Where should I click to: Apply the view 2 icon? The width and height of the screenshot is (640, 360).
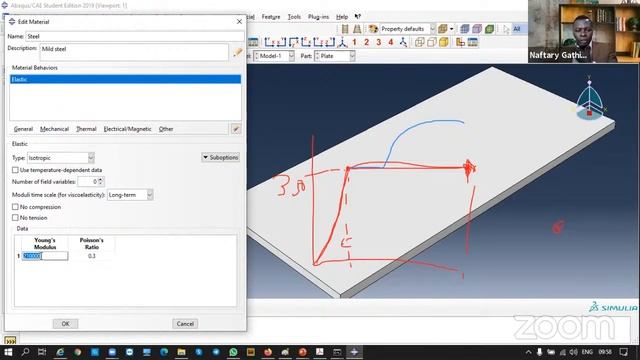[367, 42]
